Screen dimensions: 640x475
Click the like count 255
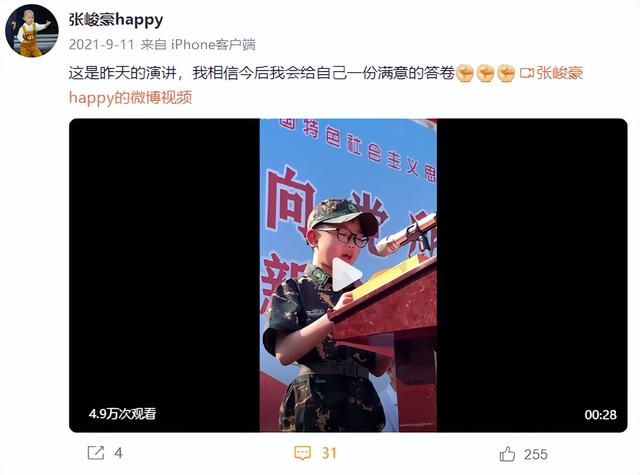click(536, 454)
